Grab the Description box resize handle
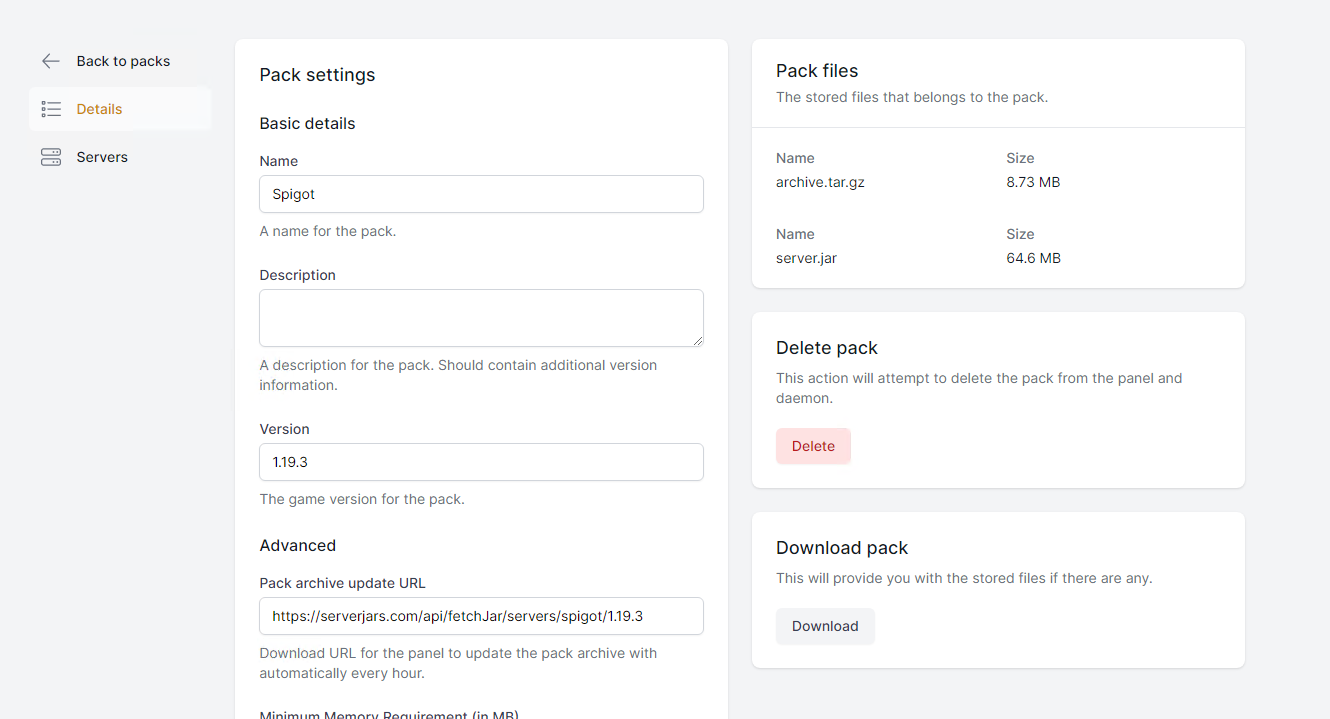Screen dimensions: 1330x719 pos(697,340)
